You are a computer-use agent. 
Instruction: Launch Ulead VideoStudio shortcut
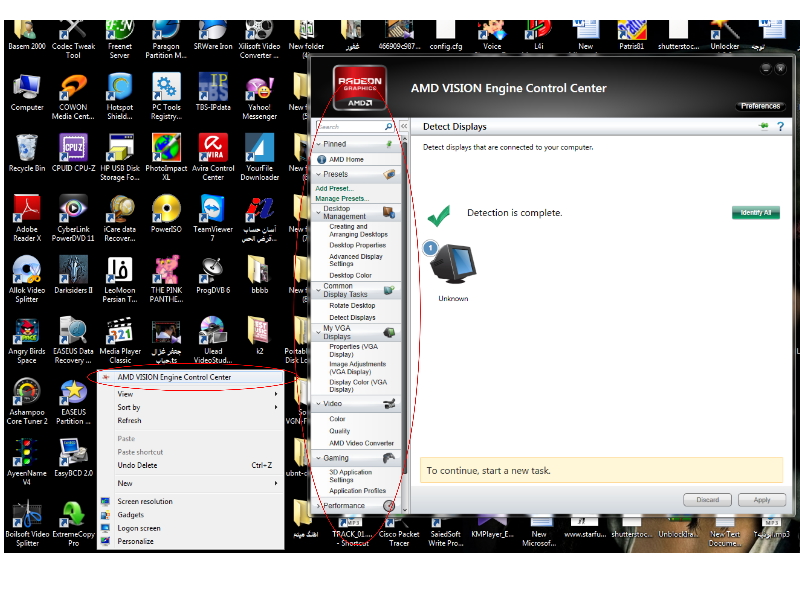pyautogui.click(x=213, y=341)
